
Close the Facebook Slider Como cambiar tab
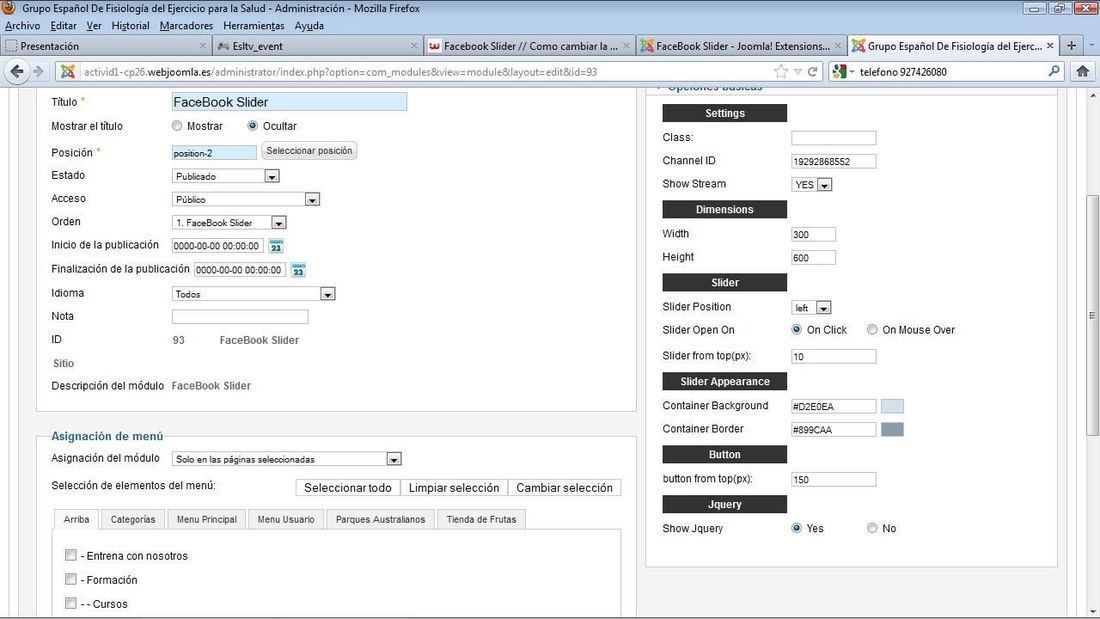point(626,46)
